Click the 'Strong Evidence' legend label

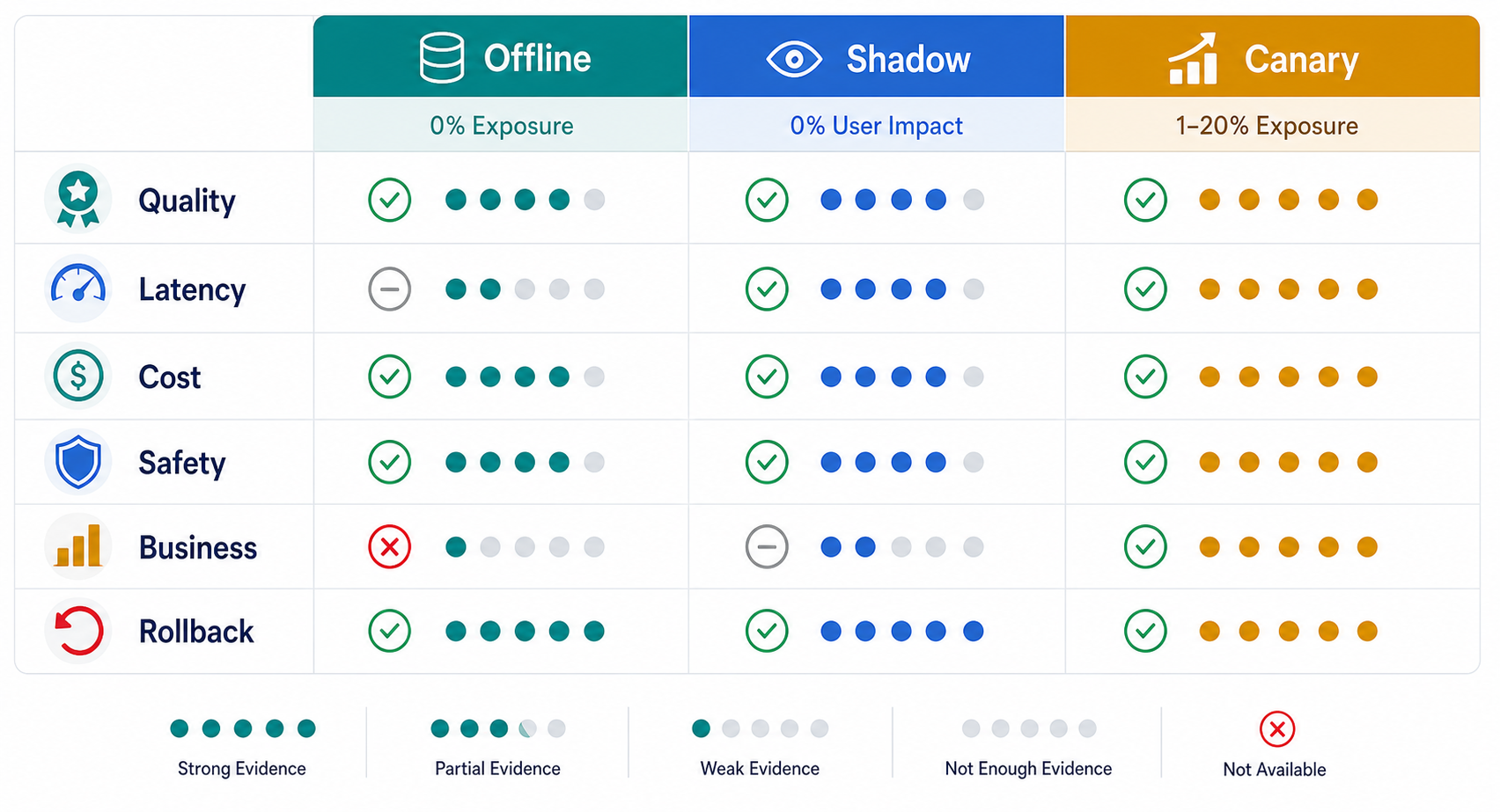tap(242, 769)
